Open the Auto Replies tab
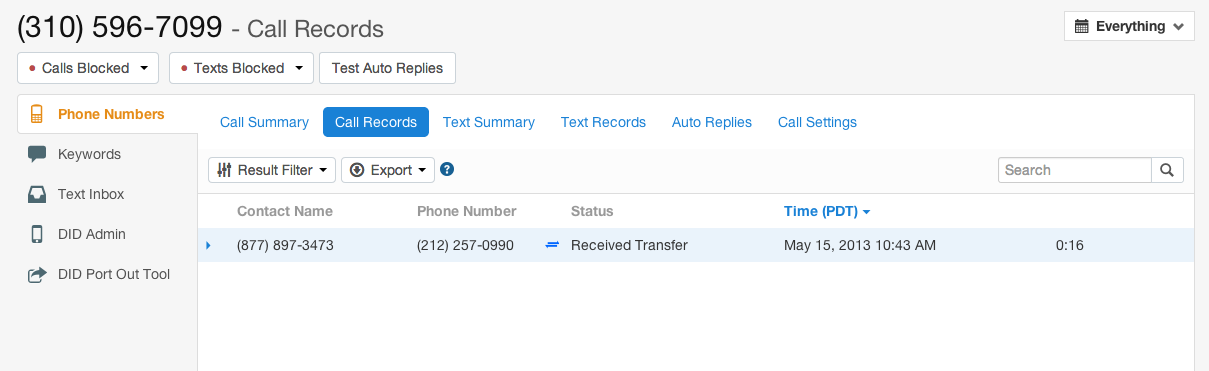The height and width of the screenshot is (371, 1209). (712, 122)
